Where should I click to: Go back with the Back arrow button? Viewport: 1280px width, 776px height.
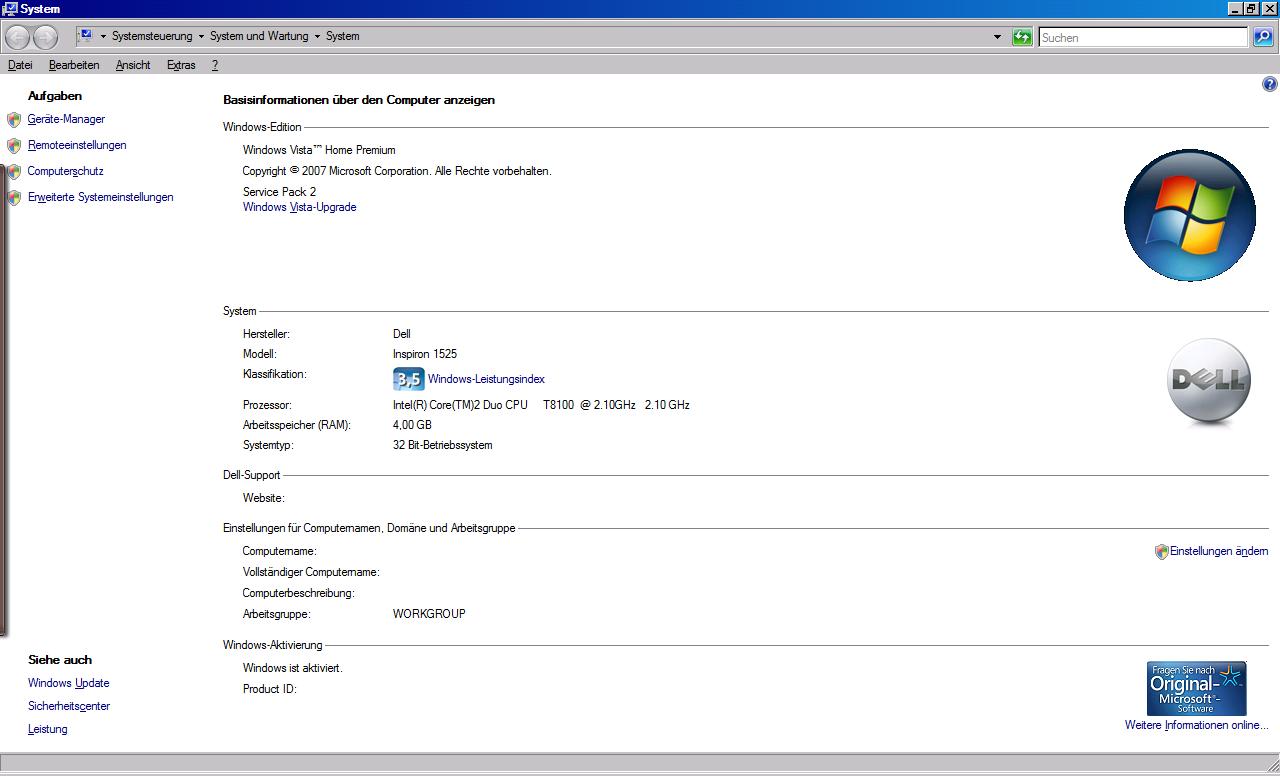tap(18, 38)
